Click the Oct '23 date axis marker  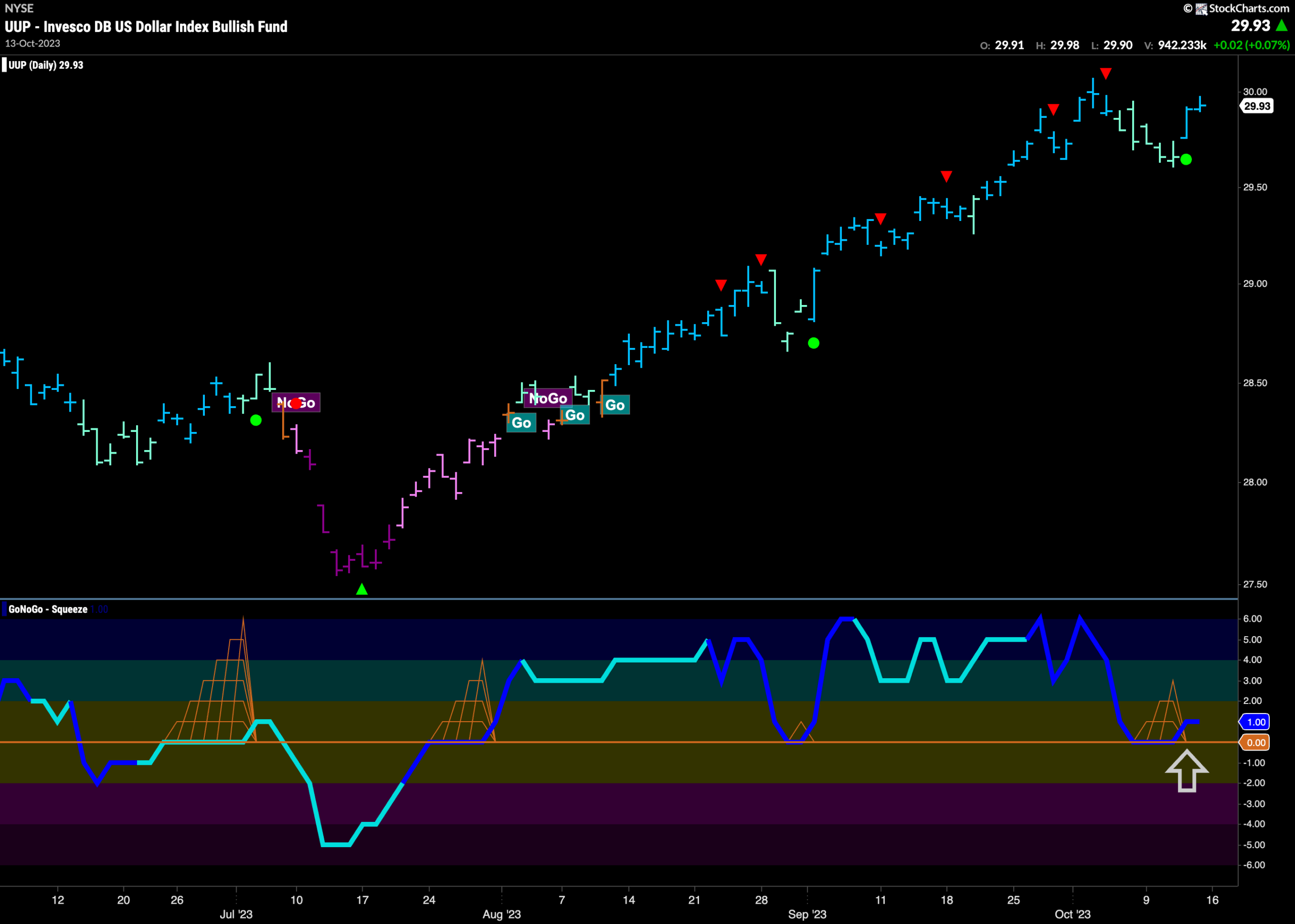coord(1072,914)
